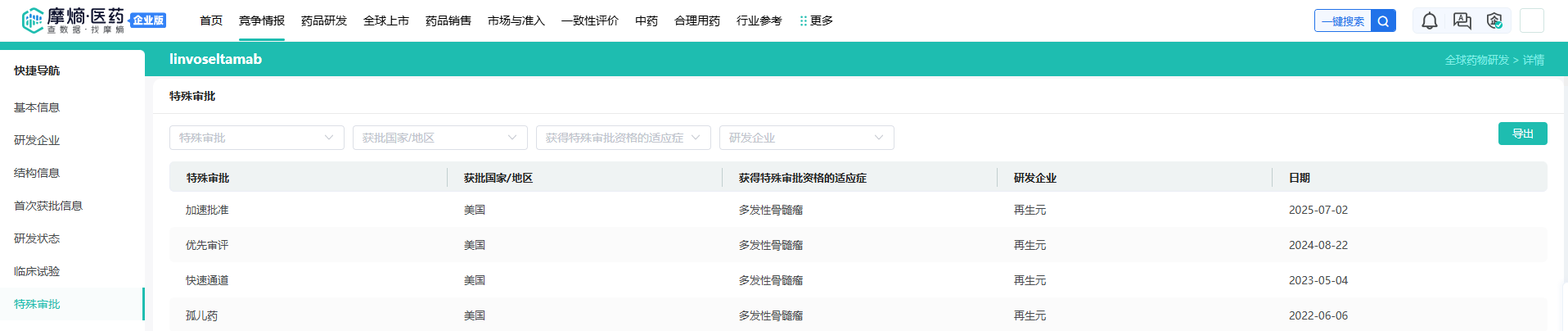
Task: Click the 优先审评 table cell
Action: (207, 245)
